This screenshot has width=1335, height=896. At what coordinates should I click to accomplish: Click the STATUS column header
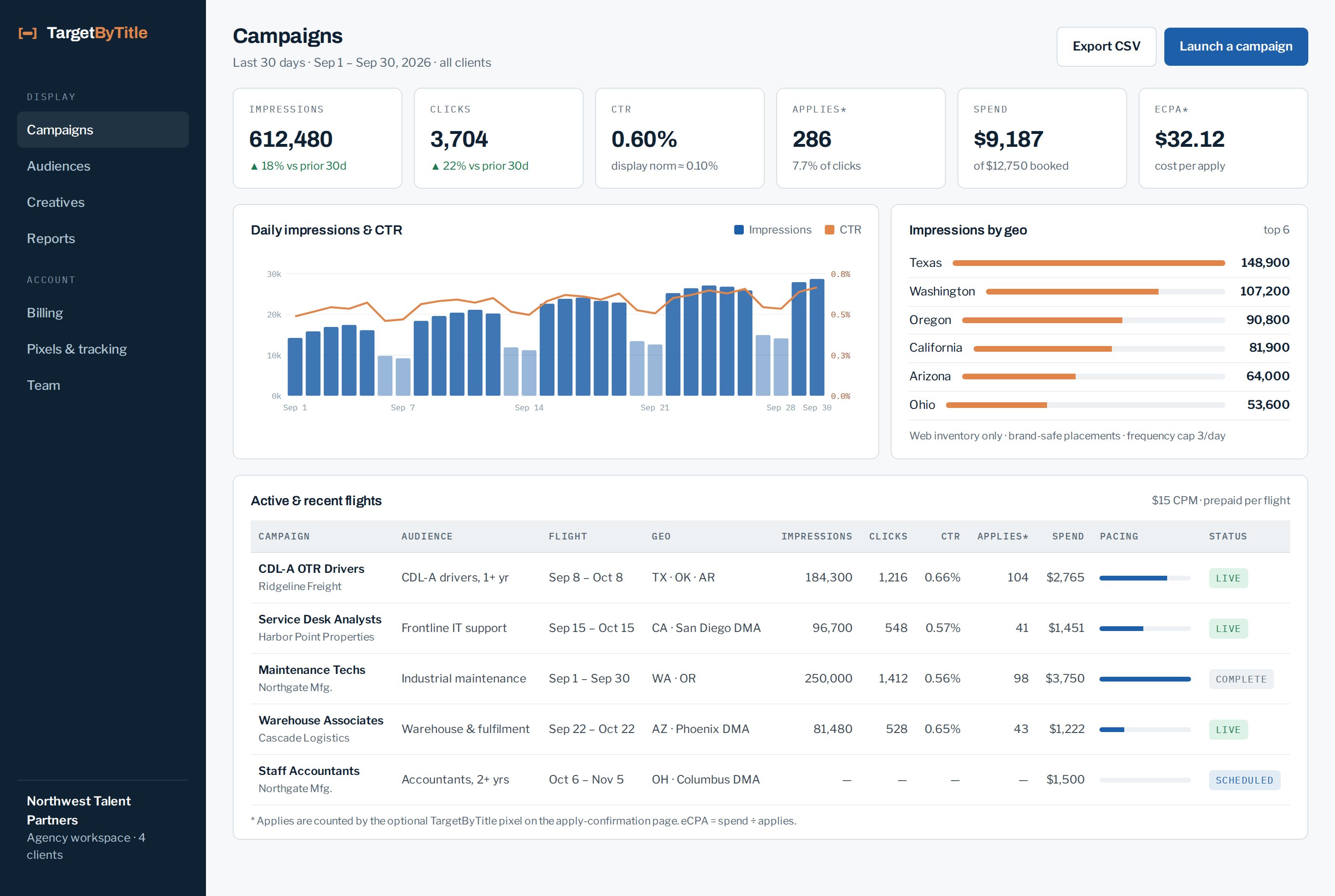coord(1228,536)
